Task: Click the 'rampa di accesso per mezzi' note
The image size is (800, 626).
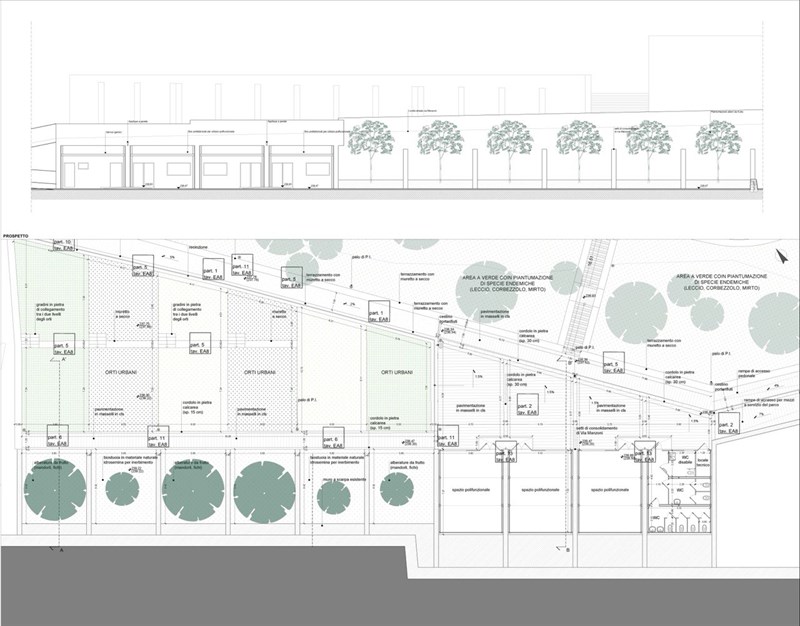Action: [x=768, y=402]
